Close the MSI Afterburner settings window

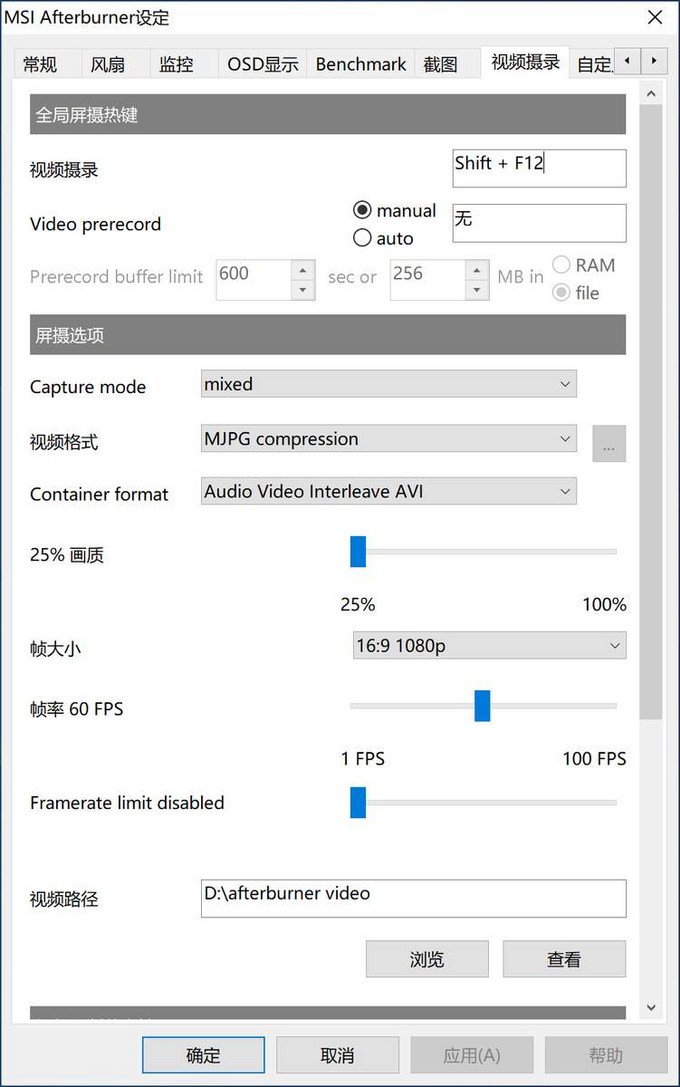point(654,17)
